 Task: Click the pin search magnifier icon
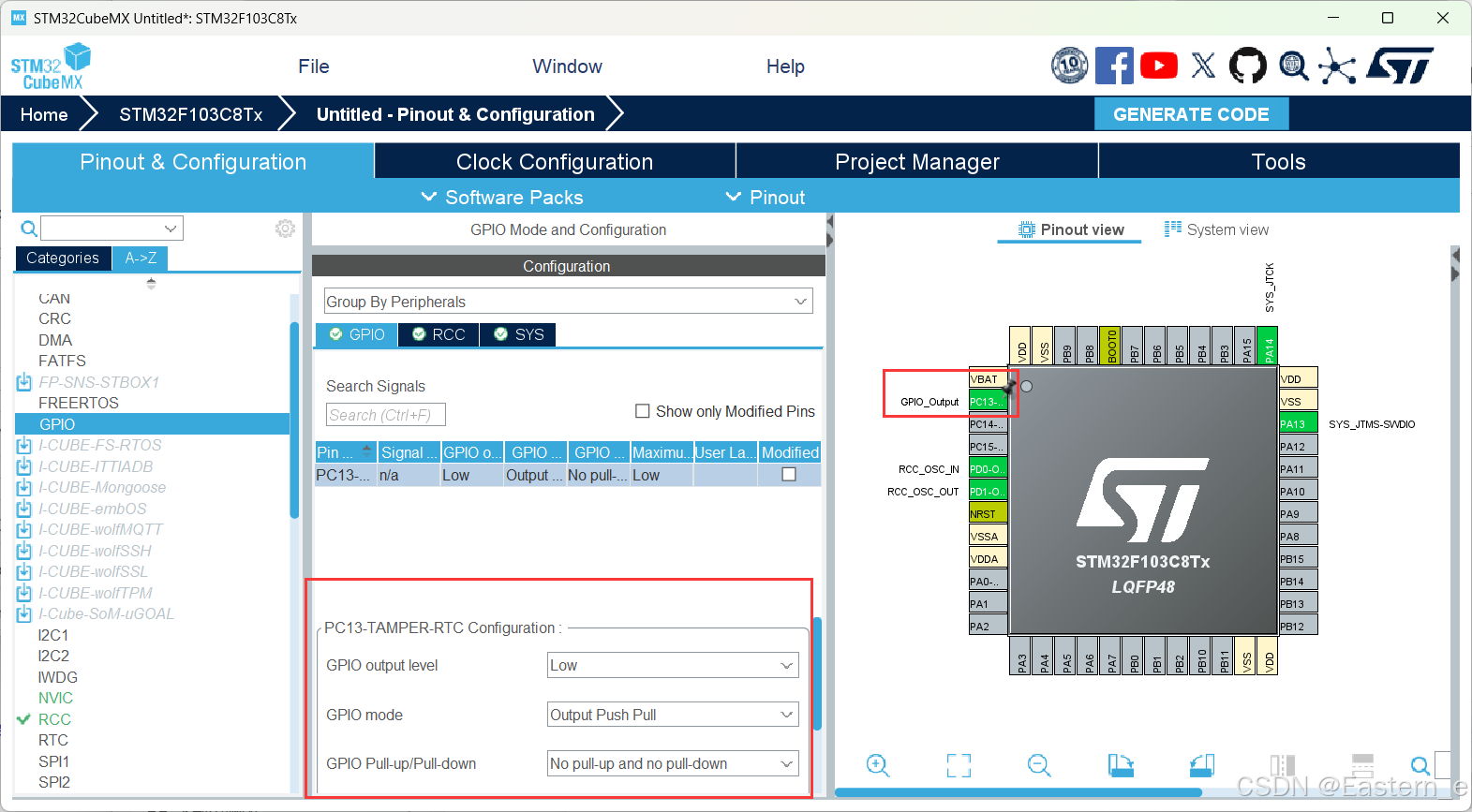point(1420,765)
